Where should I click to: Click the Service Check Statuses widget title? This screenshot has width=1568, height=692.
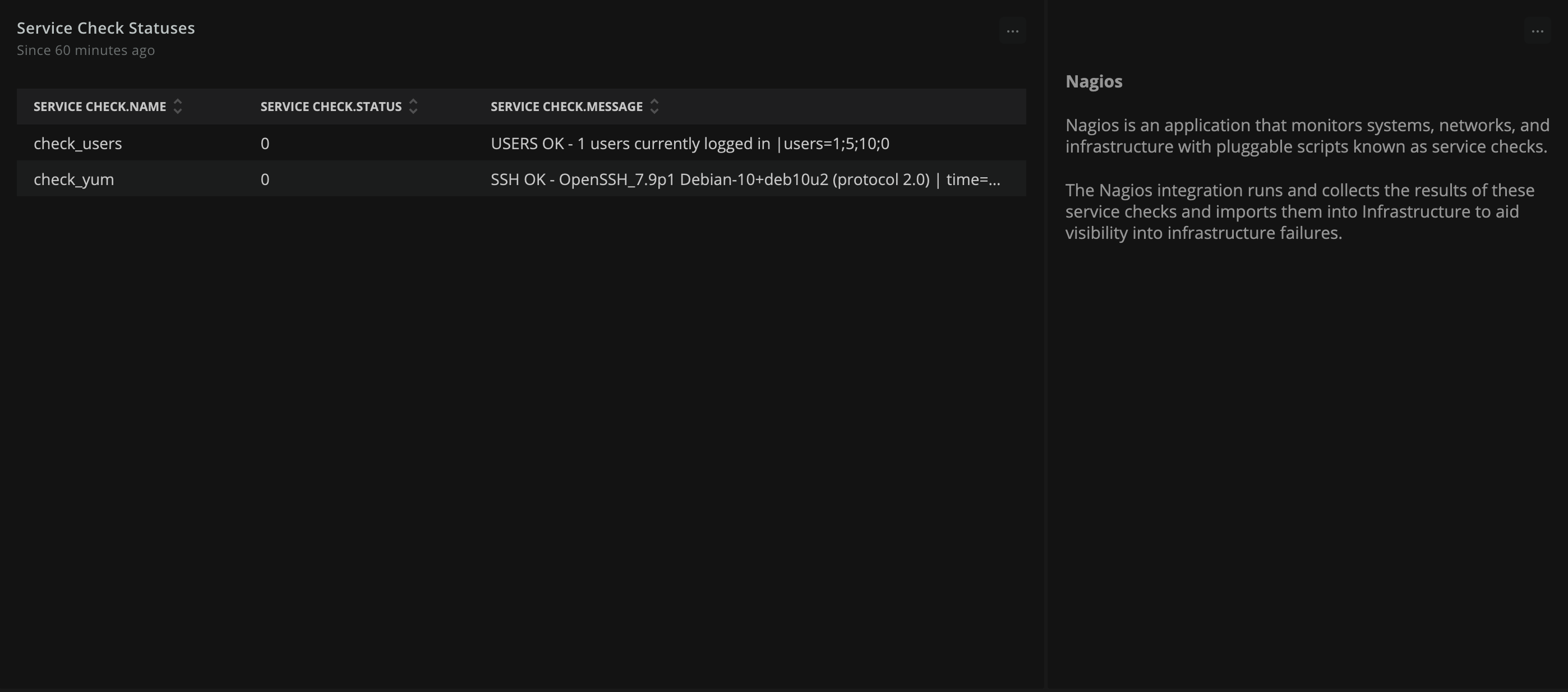point(106,28)
